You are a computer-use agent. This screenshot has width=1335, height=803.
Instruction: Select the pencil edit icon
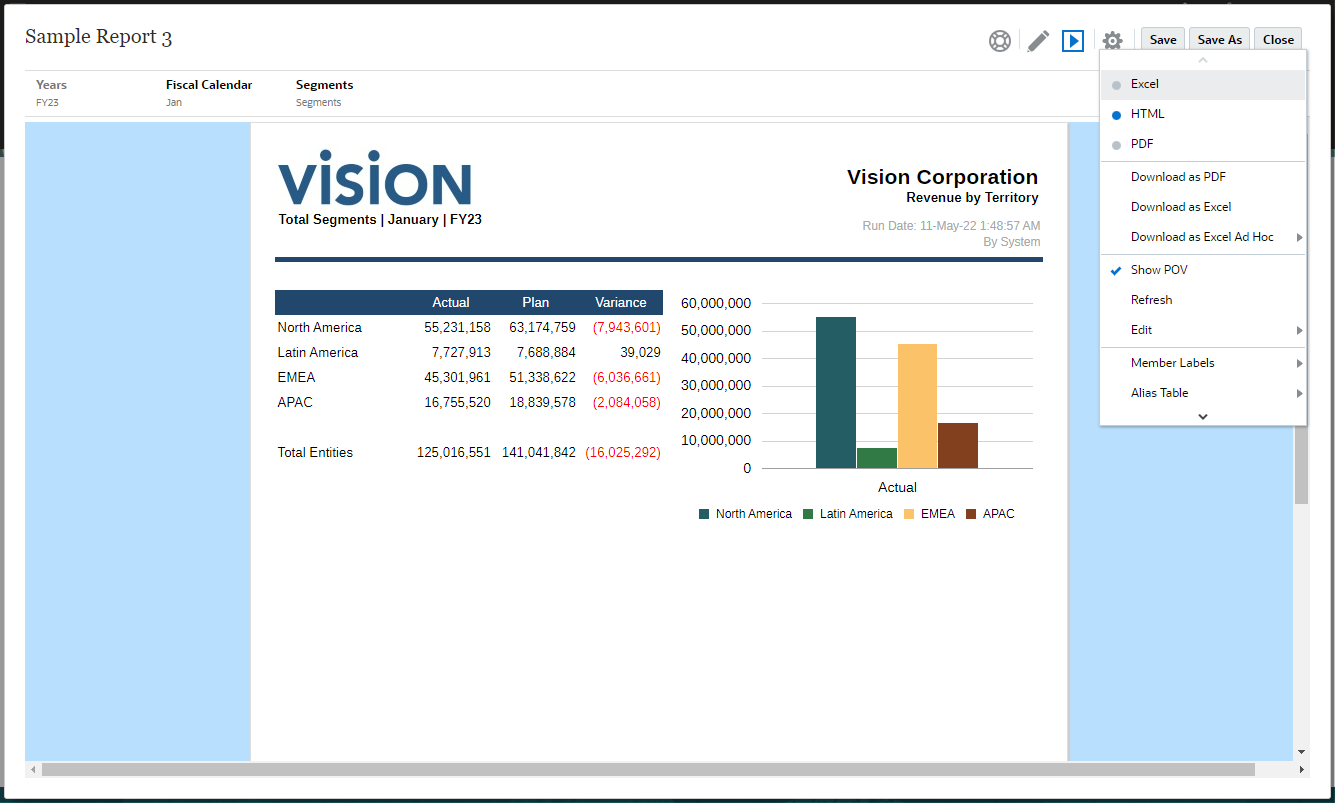(1037, 41)
